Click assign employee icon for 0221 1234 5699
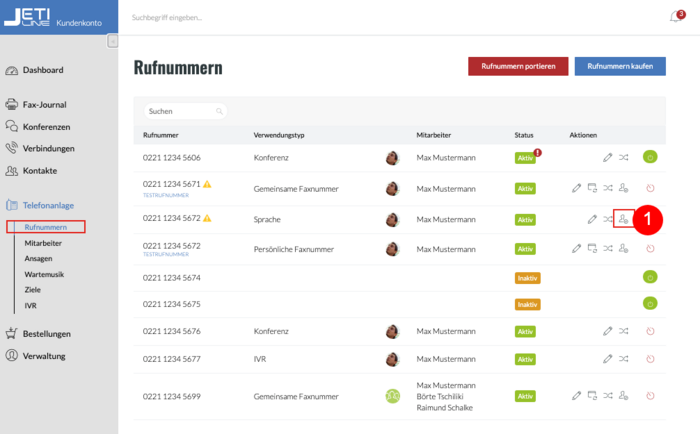The height and width of the screenshot is (434, 700). tap(623, 396)
